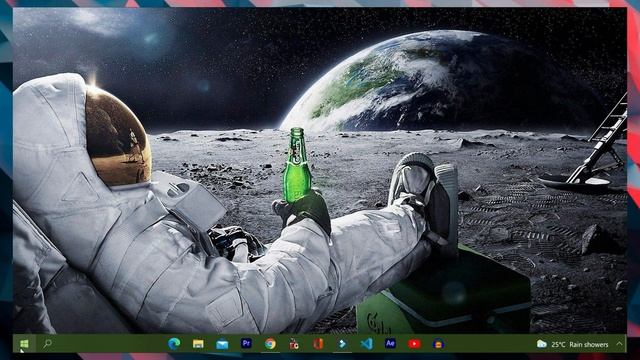
Task: Open the Windows Start menu
Action: pos(24,344)
